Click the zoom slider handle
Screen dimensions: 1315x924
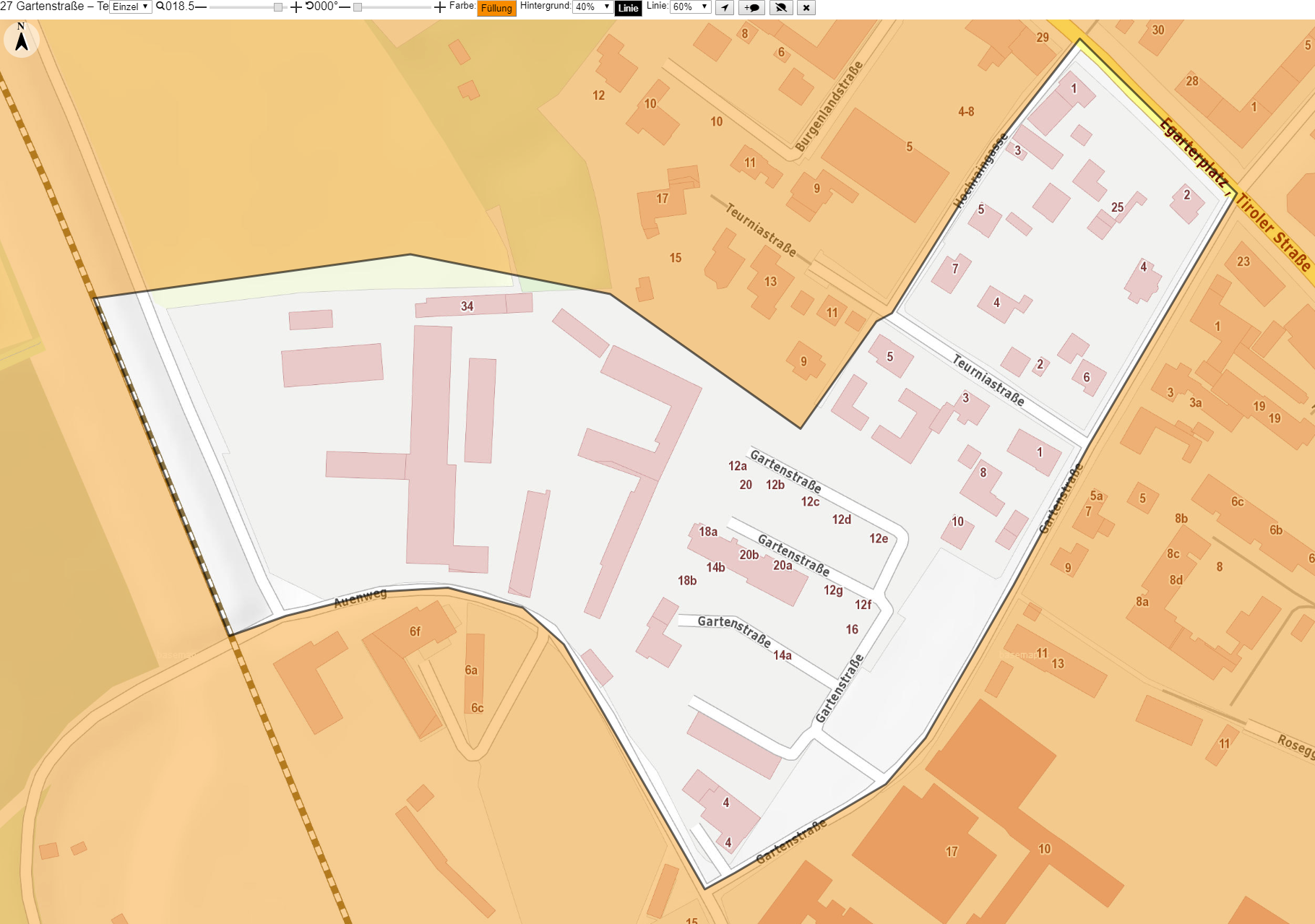(278, 7)
